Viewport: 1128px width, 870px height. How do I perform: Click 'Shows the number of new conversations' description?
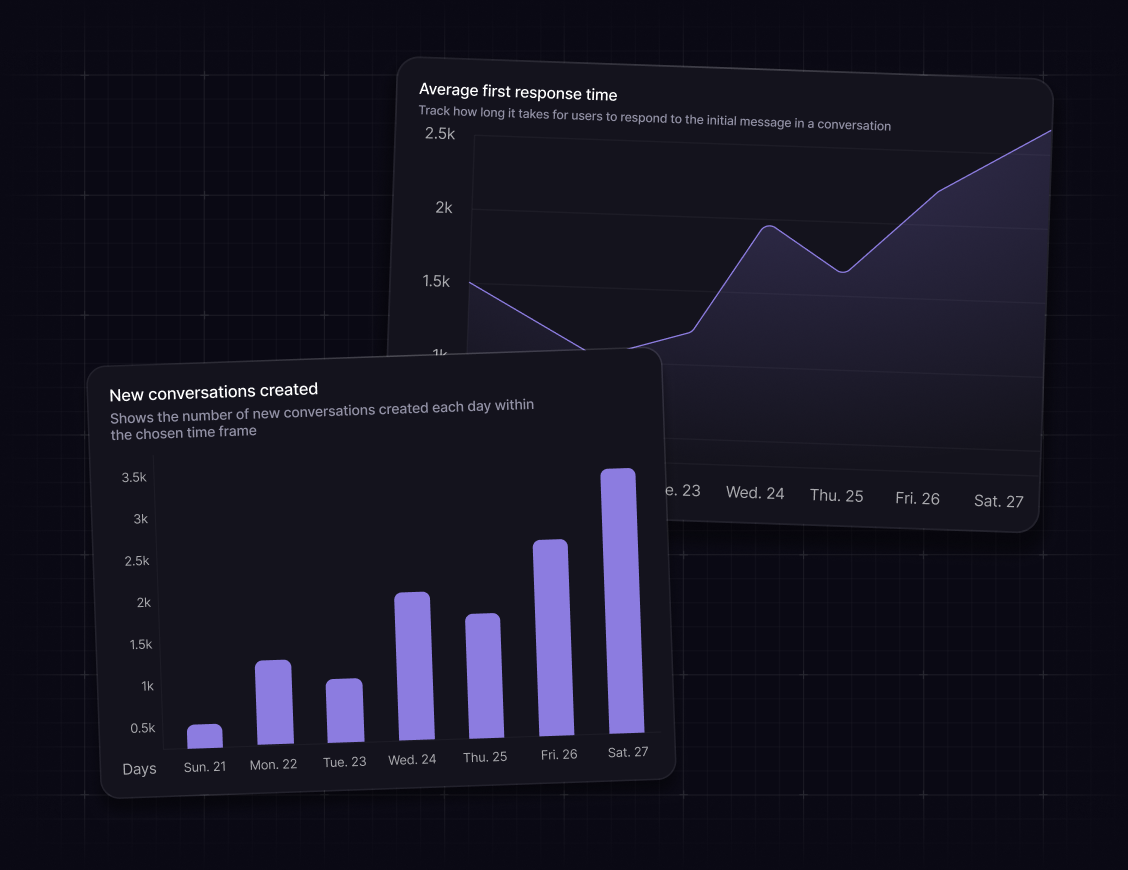coord(322,420)
